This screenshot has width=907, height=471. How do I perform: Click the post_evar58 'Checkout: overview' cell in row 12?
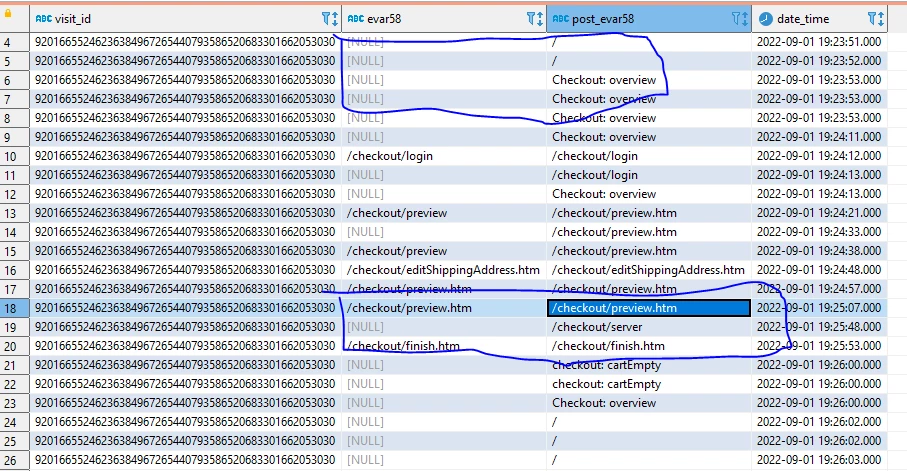coord(649,194)
